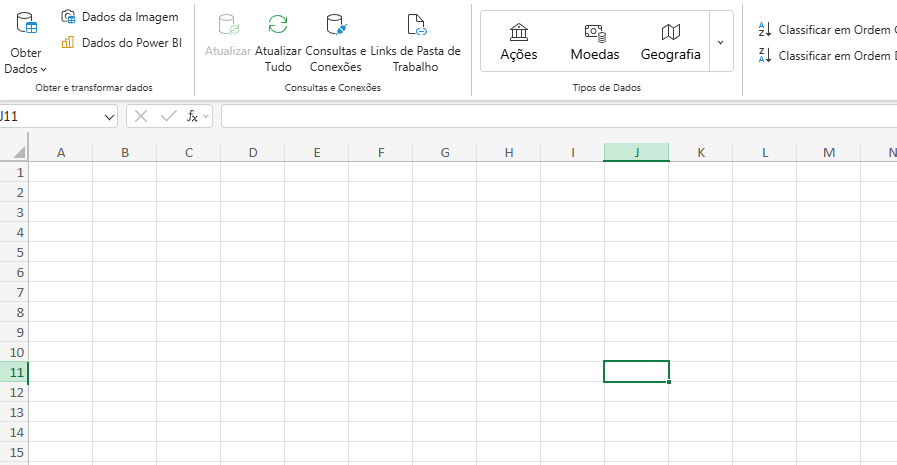Click the cancel X formula button

coord(141,117)
